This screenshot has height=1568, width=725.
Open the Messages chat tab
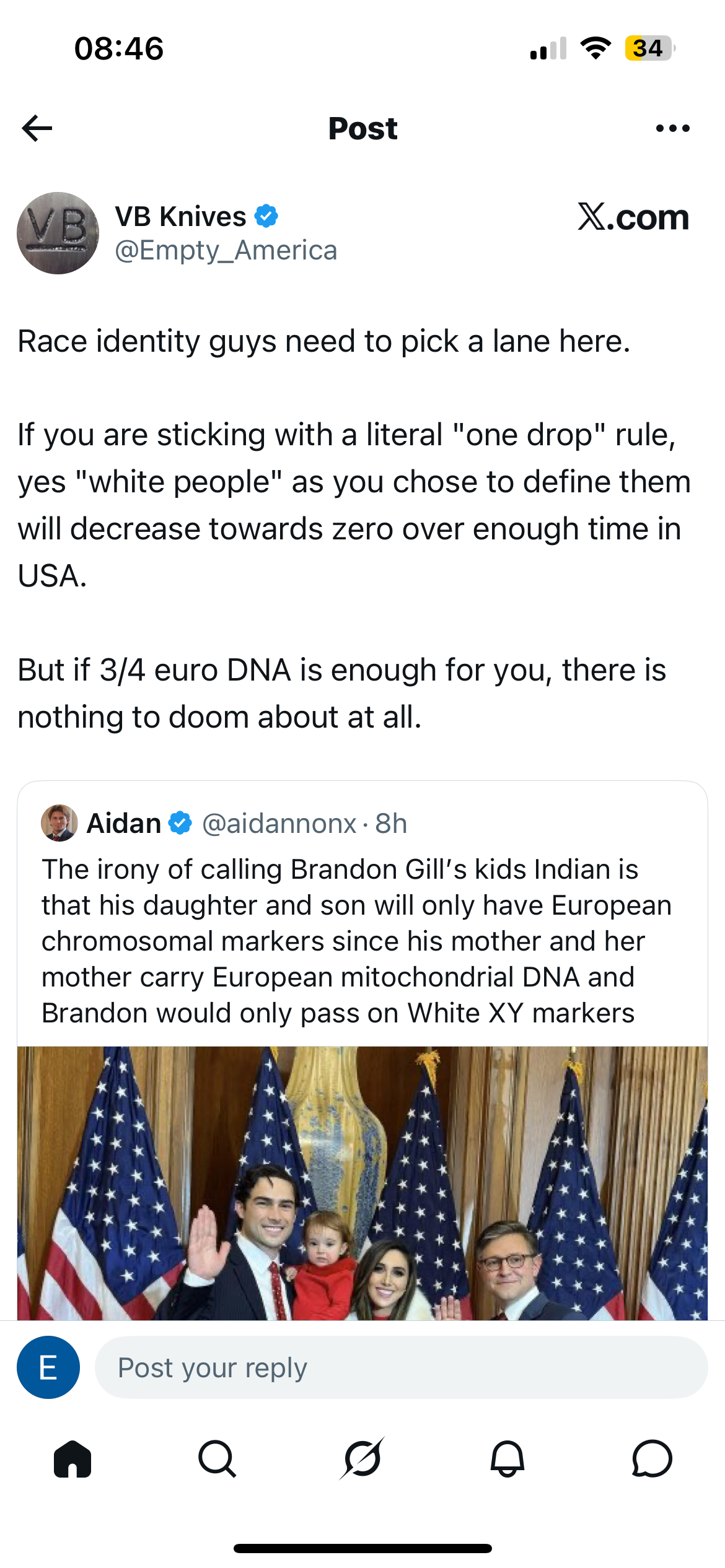(652, 1458)
